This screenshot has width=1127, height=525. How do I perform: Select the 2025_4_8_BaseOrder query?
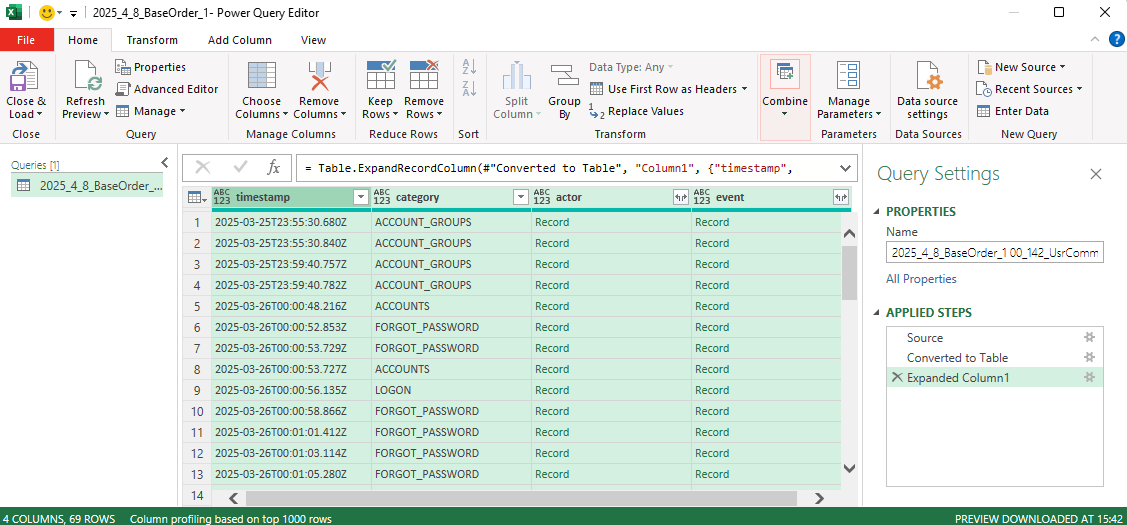click(88, 186)
